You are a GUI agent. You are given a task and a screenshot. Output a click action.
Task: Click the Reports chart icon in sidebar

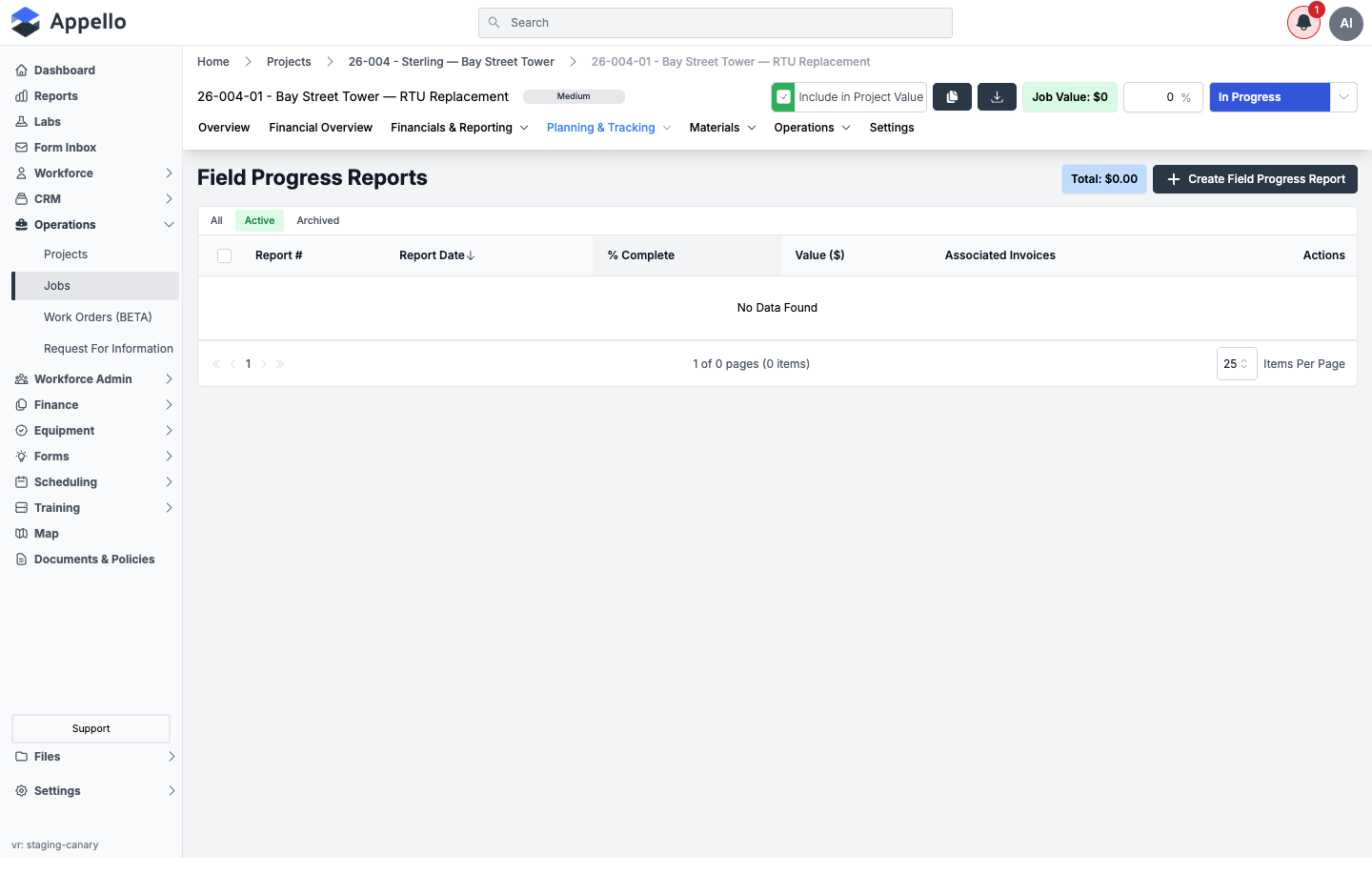pyautogui.click(x=21, y=96)
